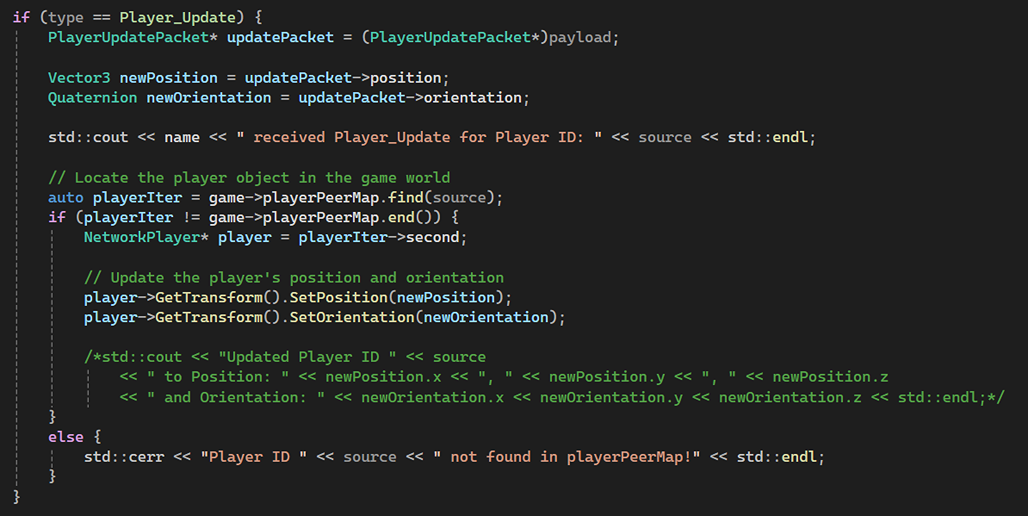Click the "Update the player's position" comment
This screenshot has height=516, width=1028.
coord(293,277)
